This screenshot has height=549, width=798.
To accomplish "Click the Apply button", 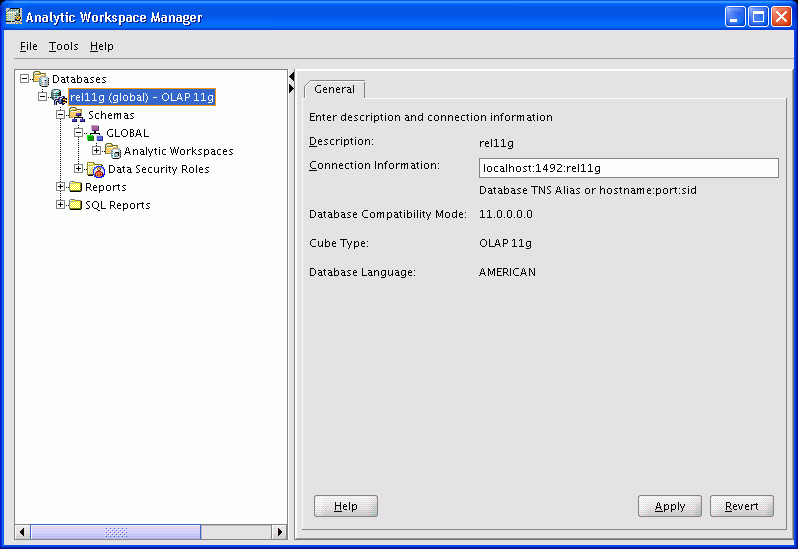I will tap(670, 506).
